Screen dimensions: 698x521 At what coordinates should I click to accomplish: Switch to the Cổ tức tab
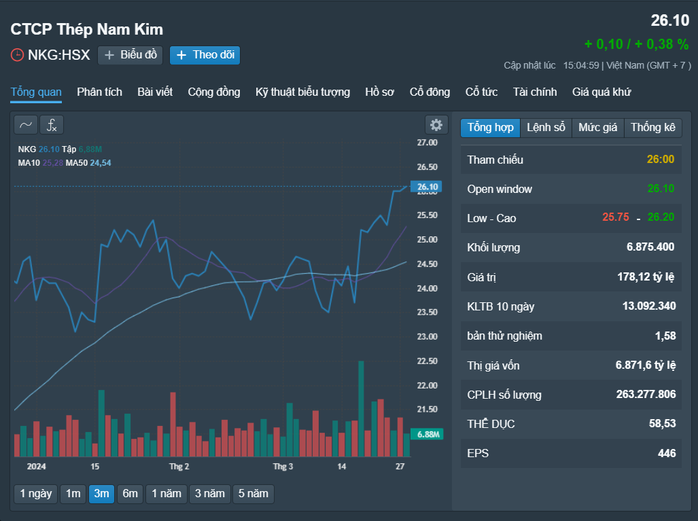[481, 92]
